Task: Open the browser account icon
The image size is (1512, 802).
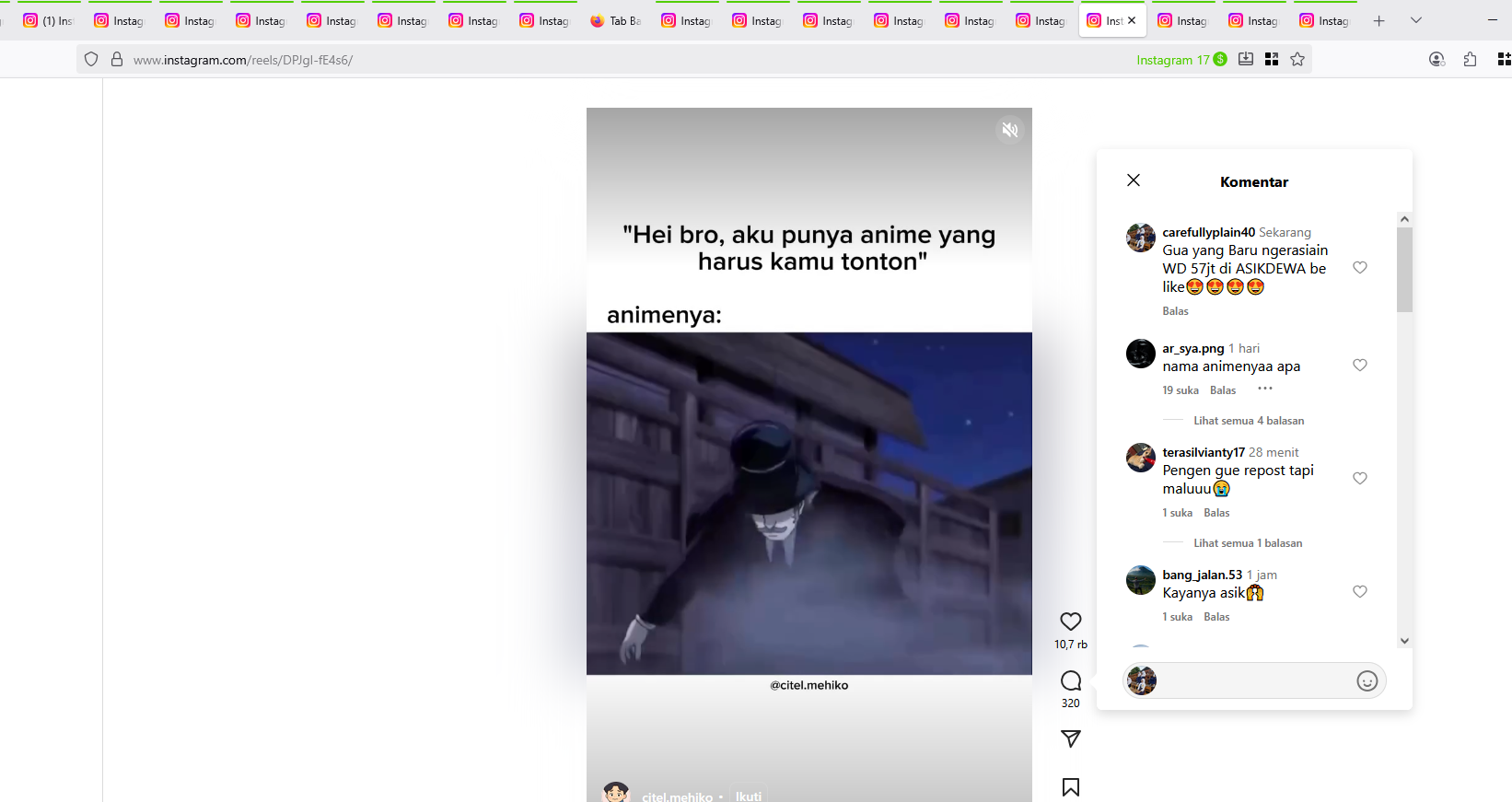Action: point(1436,59)
